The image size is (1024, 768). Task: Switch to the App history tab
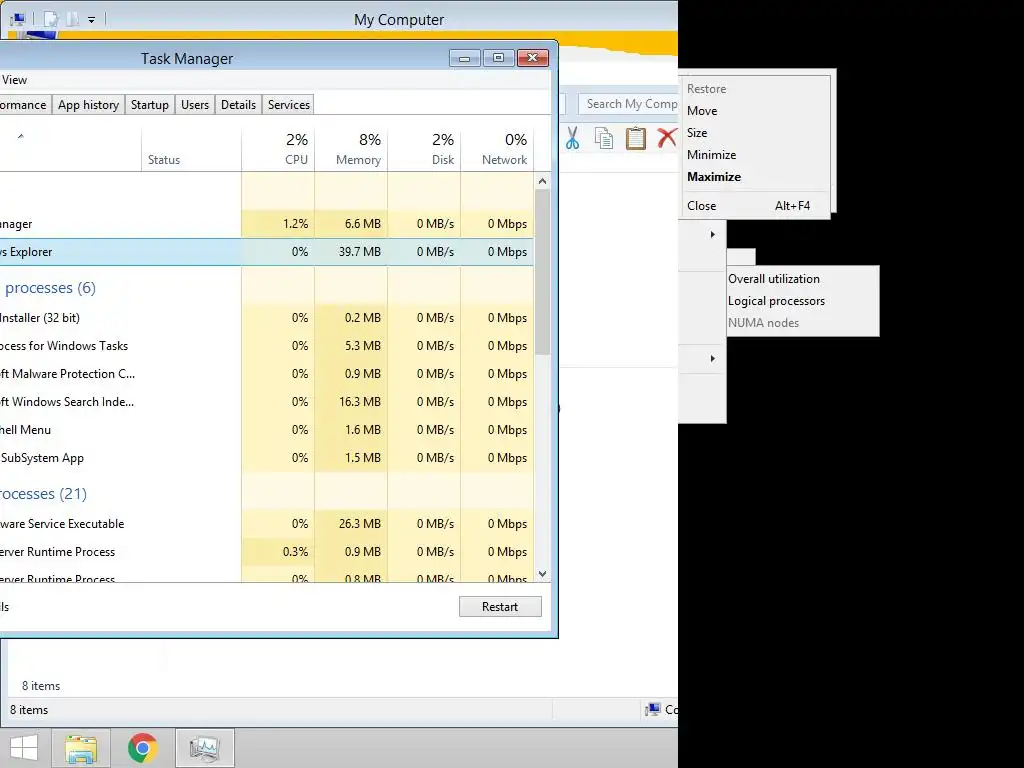click(88, 104)
